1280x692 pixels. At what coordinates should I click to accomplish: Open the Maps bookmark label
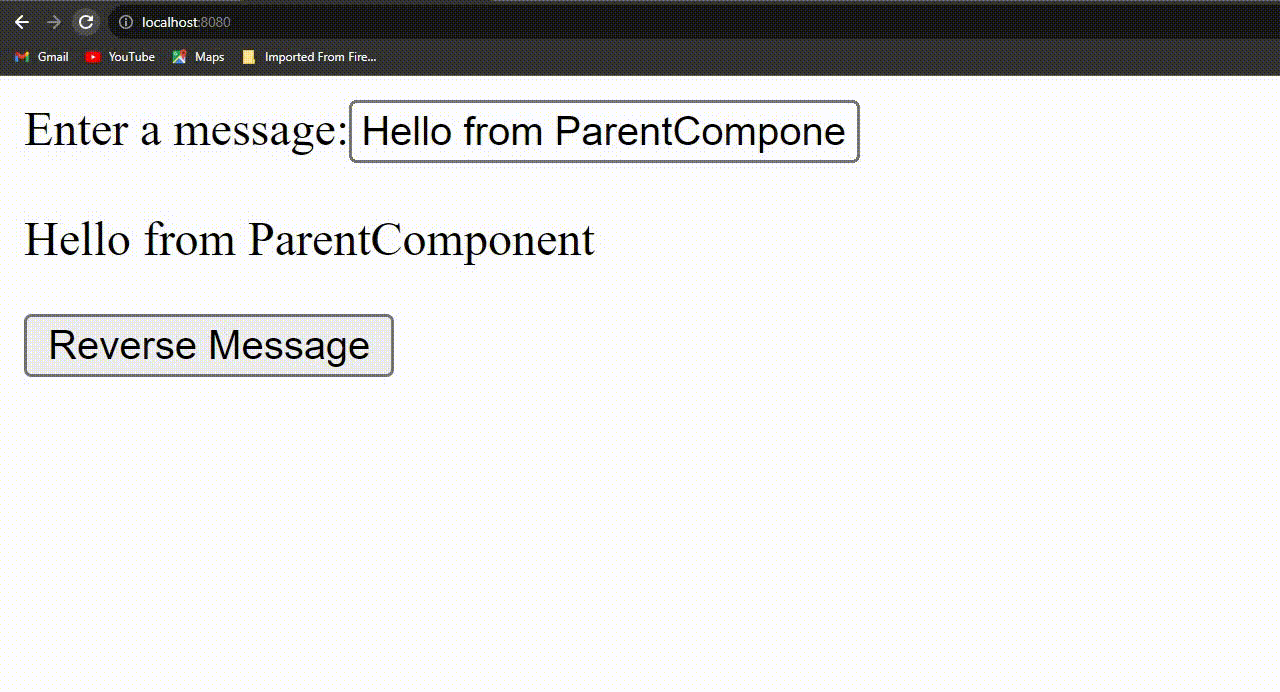tap(209, 57)
